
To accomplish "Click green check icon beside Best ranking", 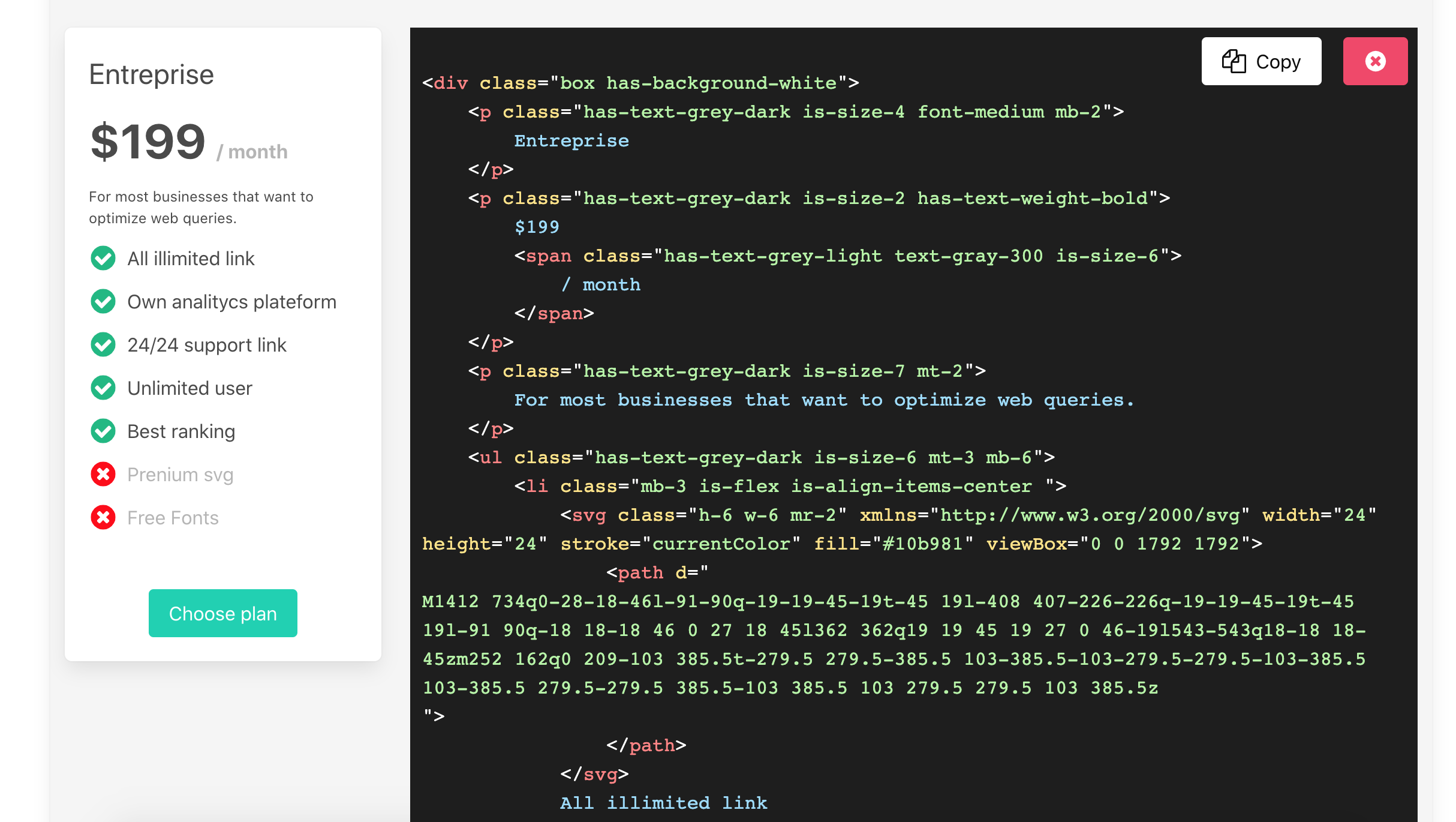I will click(103, 431).
